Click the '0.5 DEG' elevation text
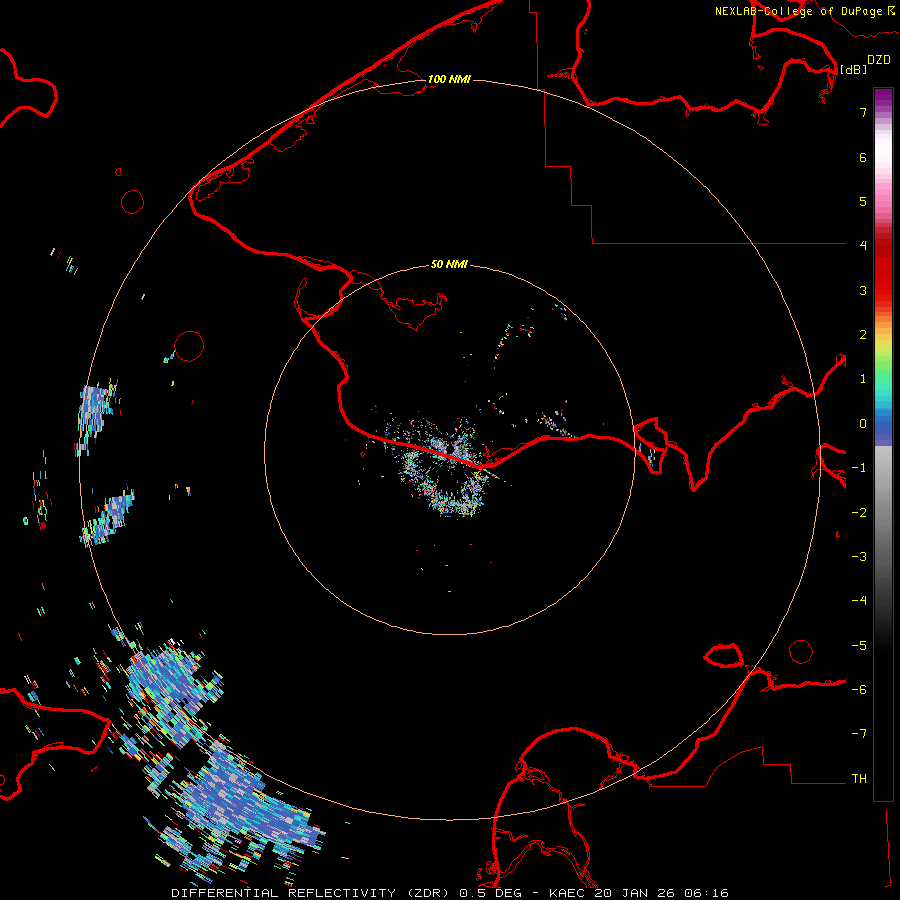This screenshot has height=900, width=900. 491,893
